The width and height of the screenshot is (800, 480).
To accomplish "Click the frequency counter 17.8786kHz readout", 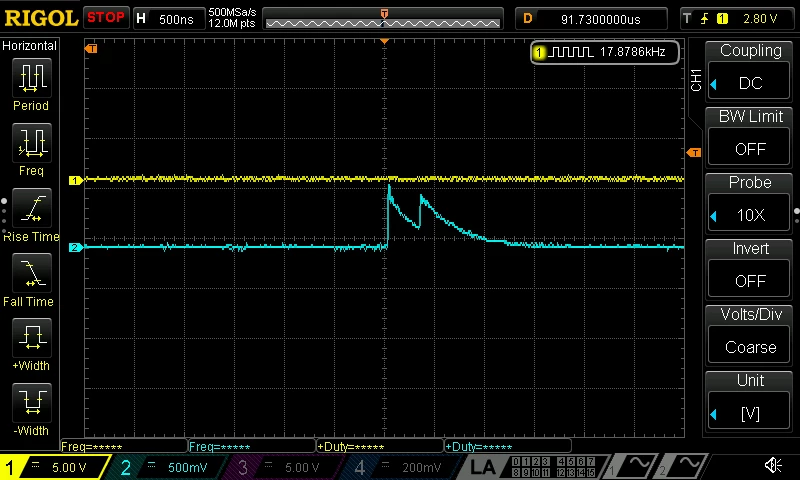I will click(605, 52).
